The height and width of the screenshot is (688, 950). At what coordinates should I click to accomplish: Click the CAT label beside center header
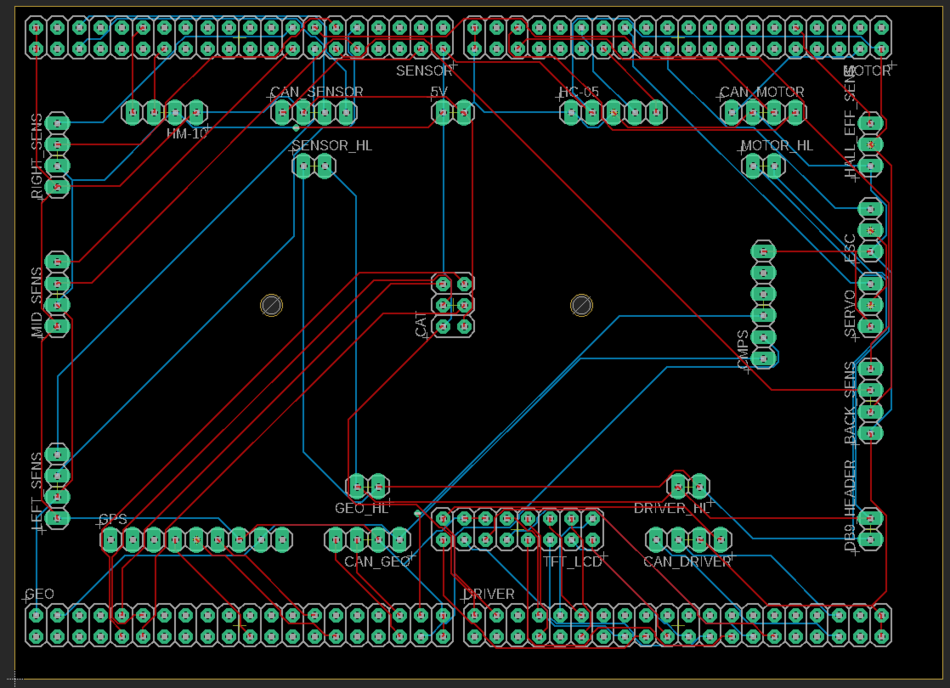pyautogui.click(x=421, y=324)
